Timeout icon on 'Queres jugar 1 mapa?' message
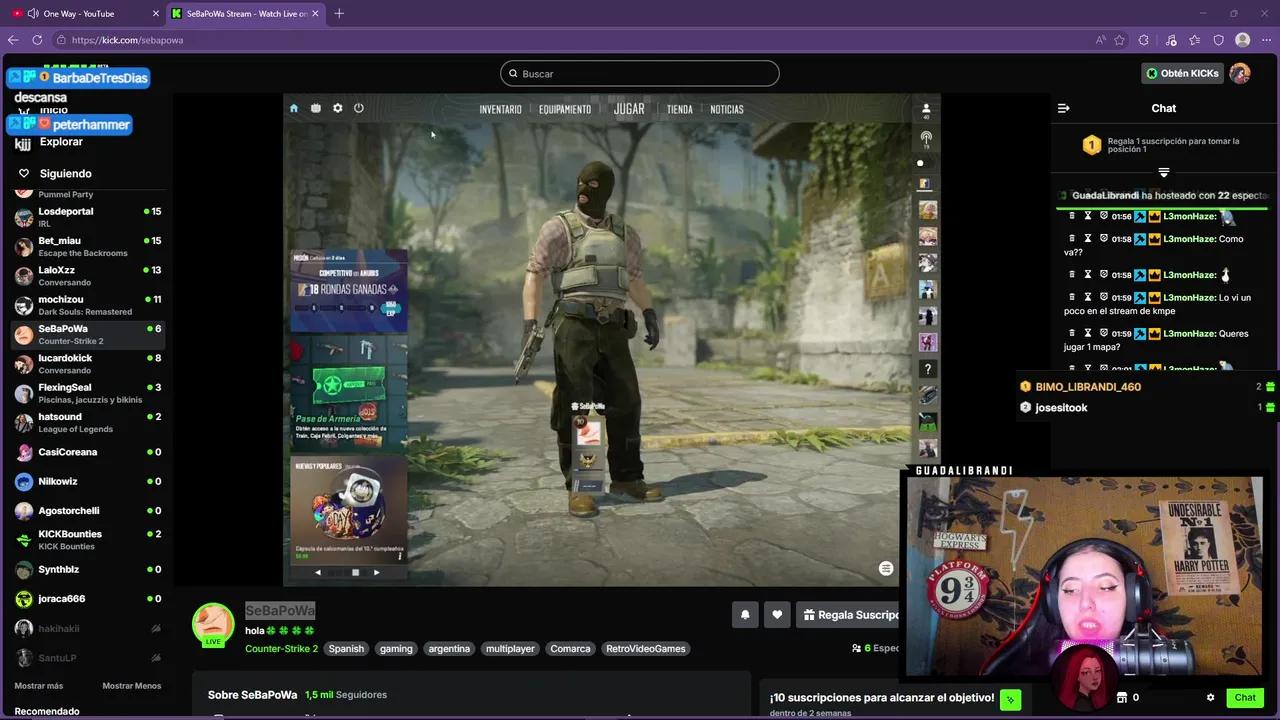 coord(1088,333)
